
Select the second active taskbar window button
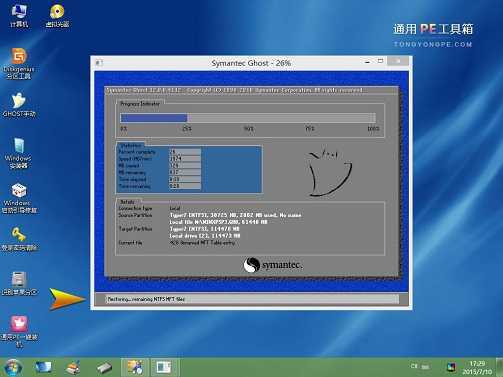click(164, 367)
